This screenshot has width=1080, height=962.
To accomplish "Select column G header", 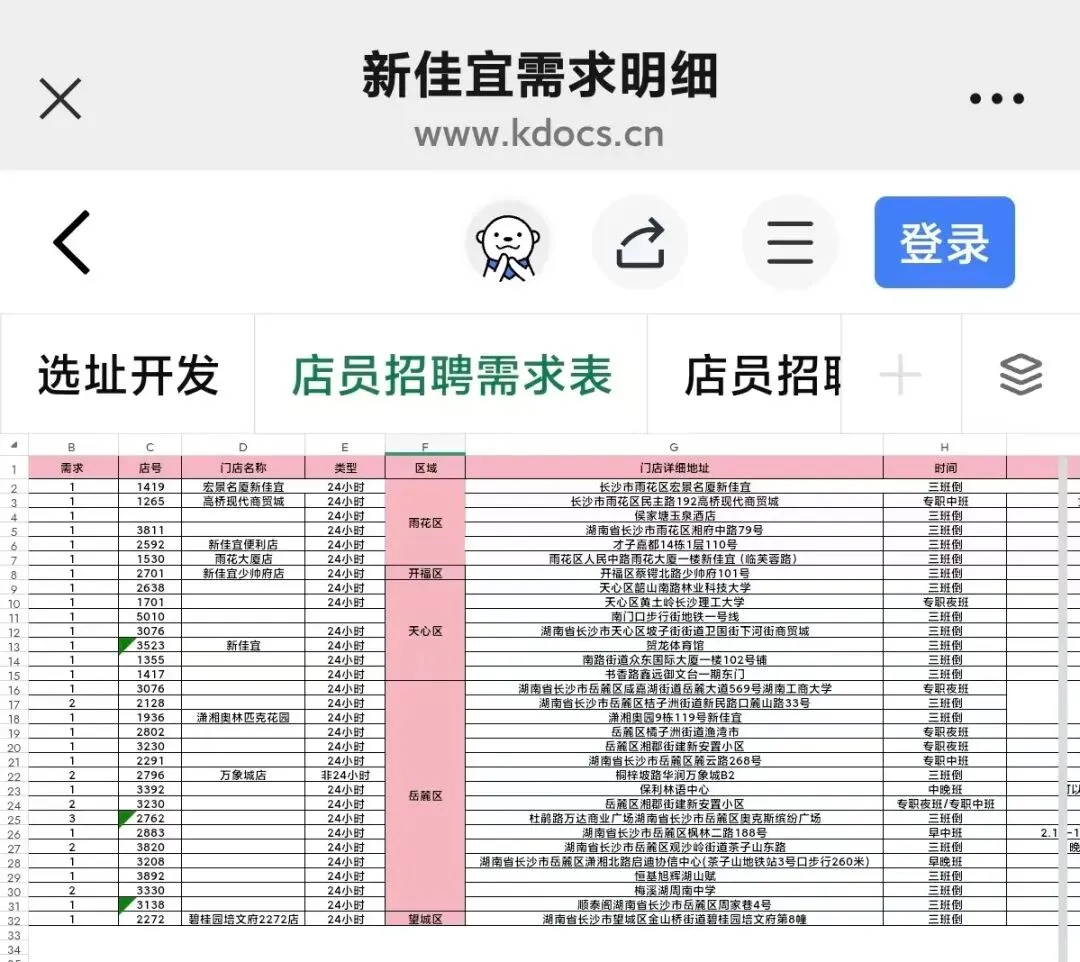I will (674, 446).
